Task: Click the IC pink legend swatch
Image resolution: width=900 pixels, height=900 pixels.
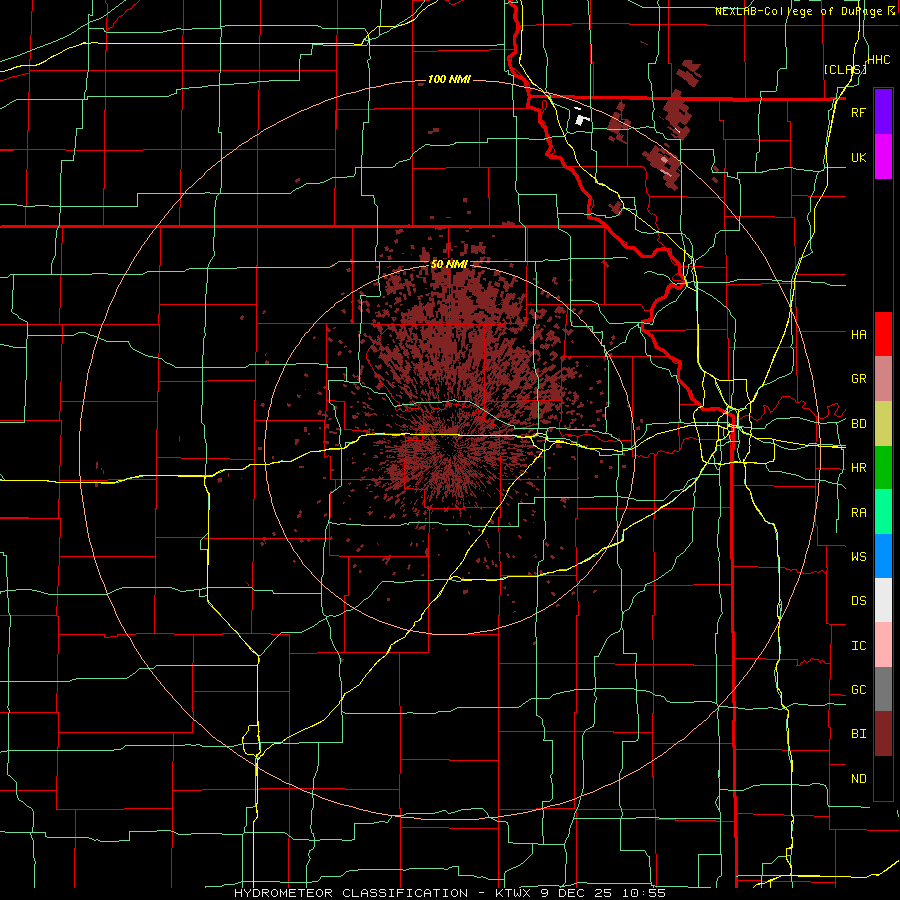Action: (883, 645)
